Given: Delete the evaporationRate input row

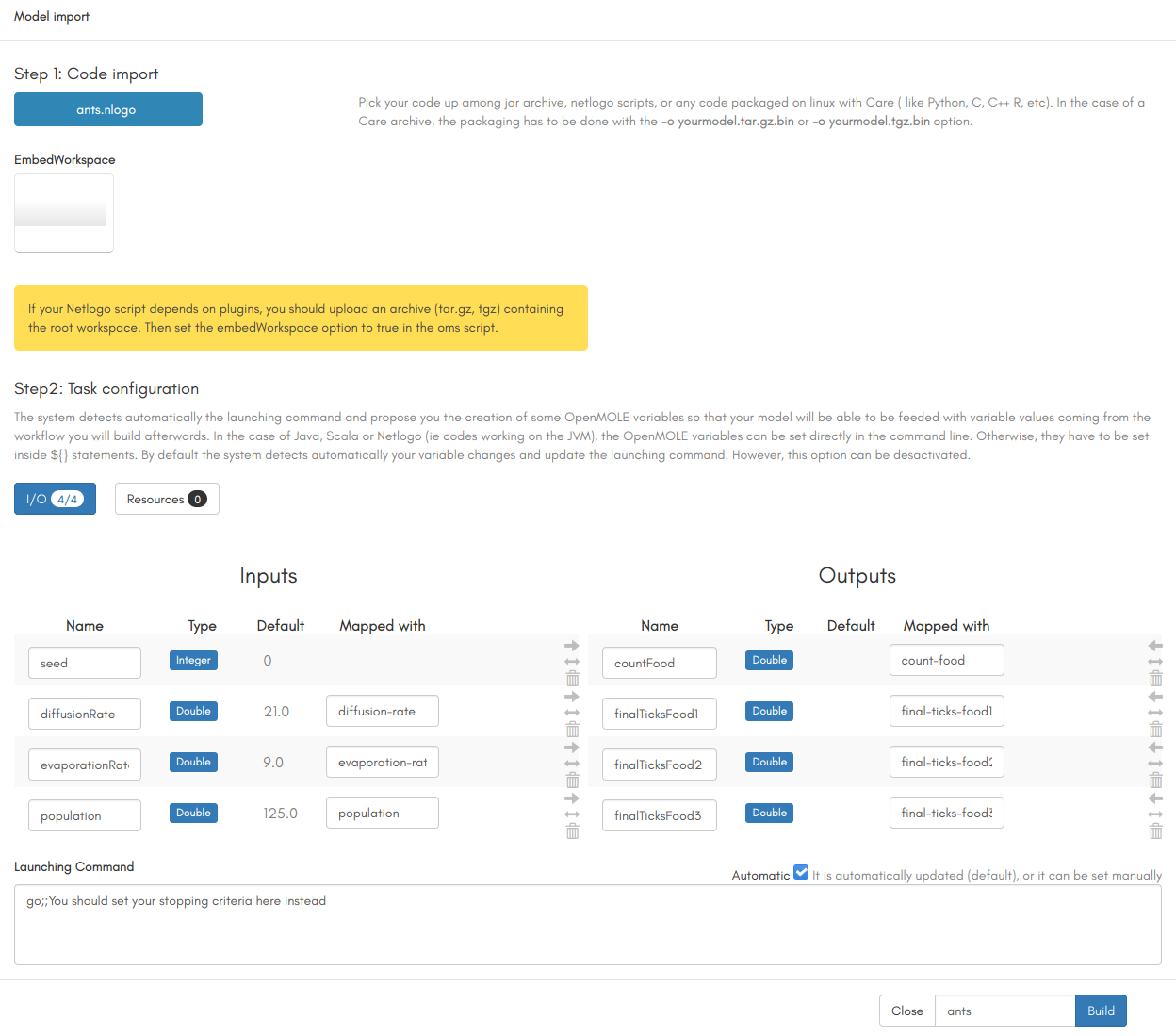Looking at the screenshot, I should (x=572, y=781).
